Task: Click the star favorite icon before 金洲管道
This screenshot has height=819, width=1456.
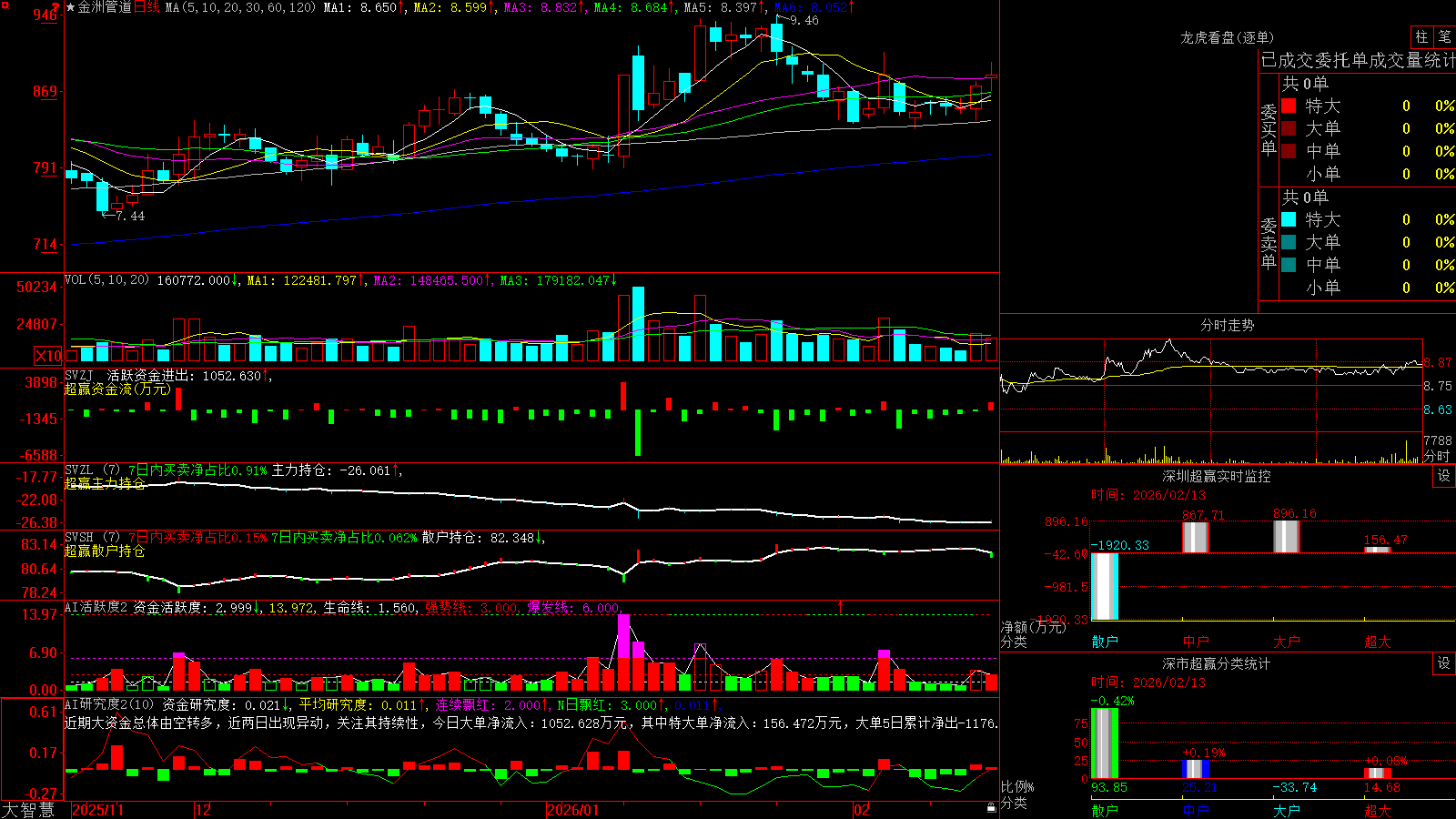Action: pos(70,7)
